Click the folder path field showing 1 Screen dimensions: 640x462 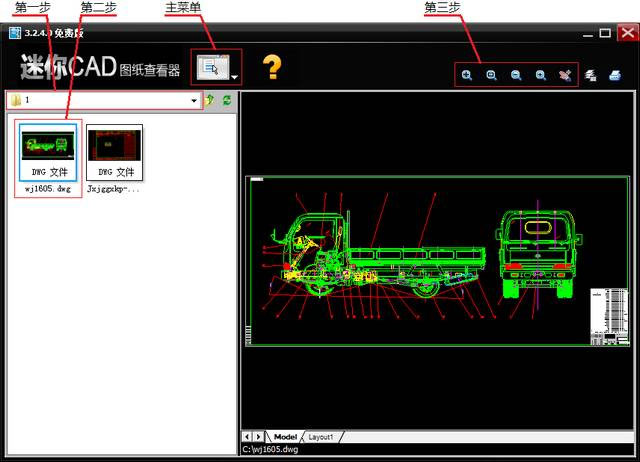pos(104,100)
